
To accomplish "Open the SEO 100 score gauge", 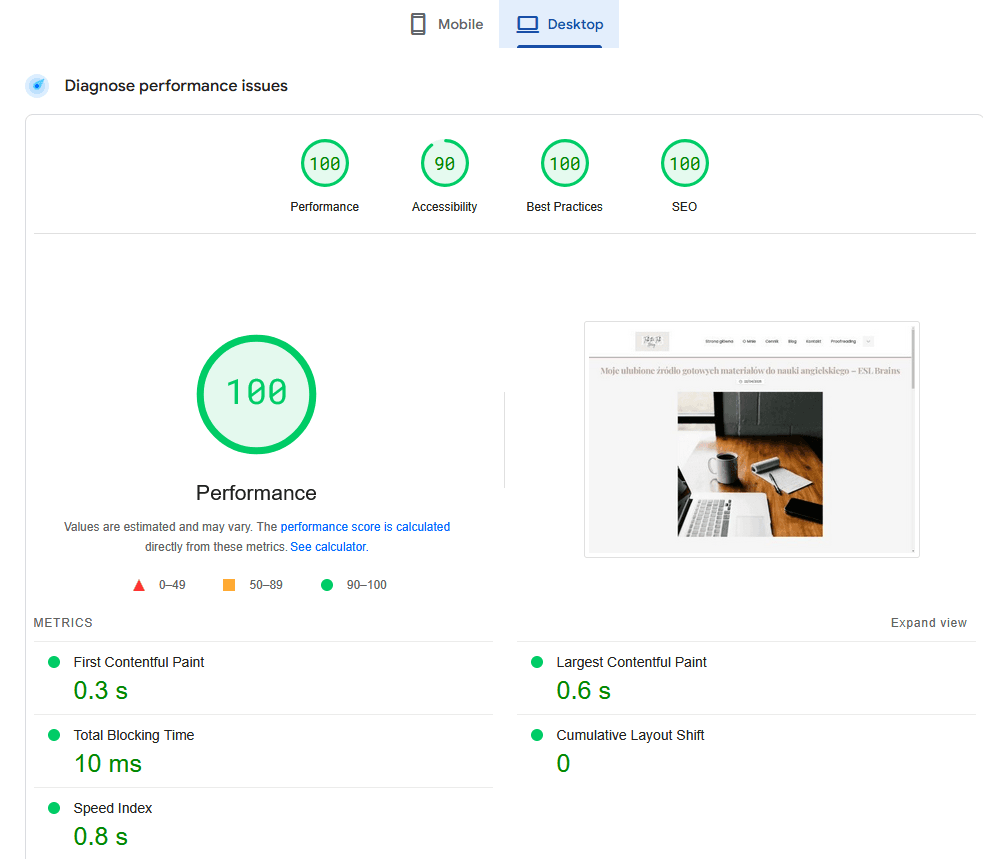I will (x=685, y=164).
